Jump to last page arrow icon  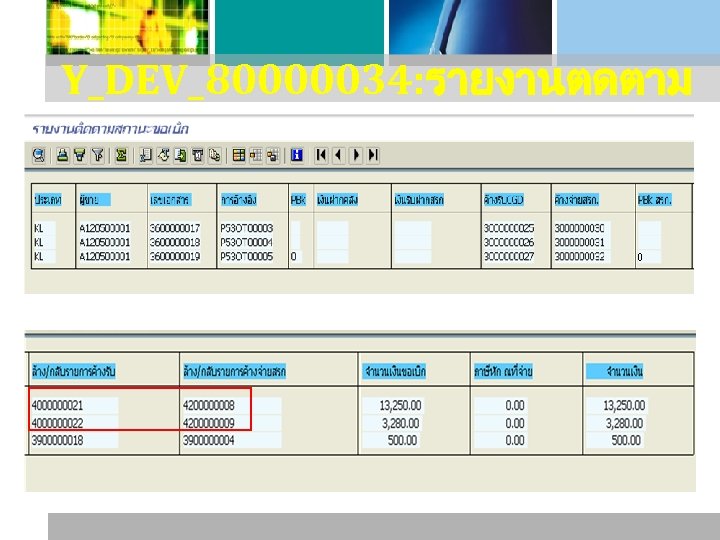373,155
